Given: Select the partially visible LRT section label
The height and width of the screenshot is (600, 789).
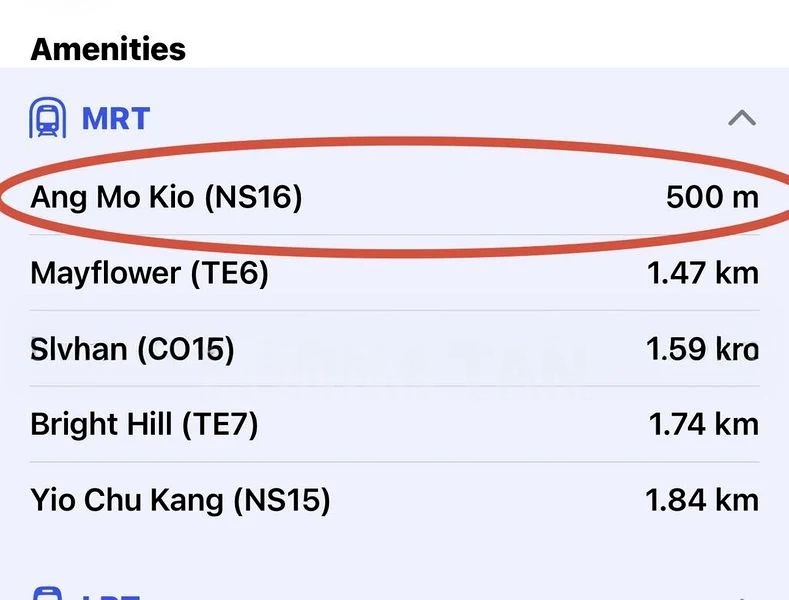Looking at the screenshot, I should 112,596.
